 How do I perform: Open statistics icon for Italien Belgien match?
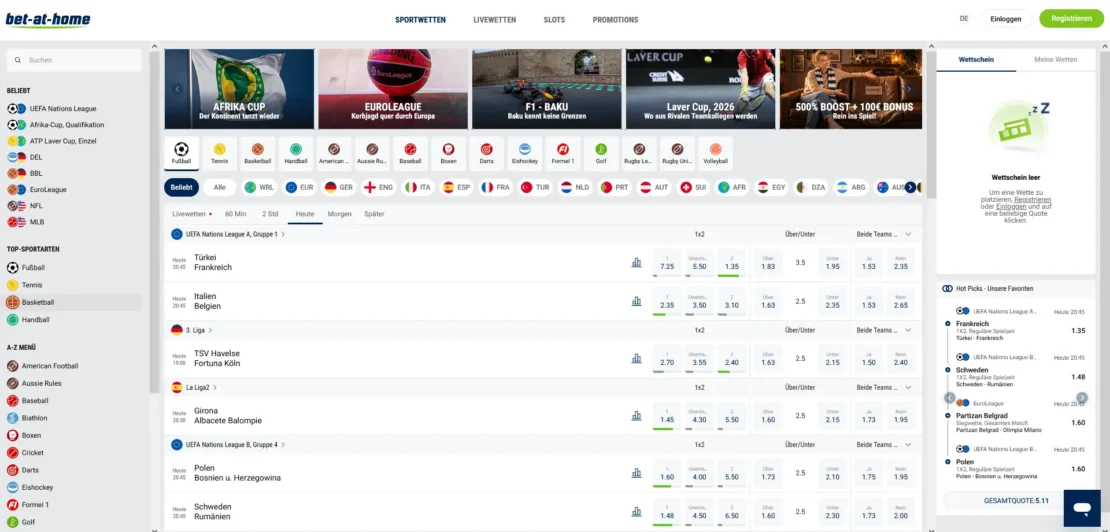[636, 301]
